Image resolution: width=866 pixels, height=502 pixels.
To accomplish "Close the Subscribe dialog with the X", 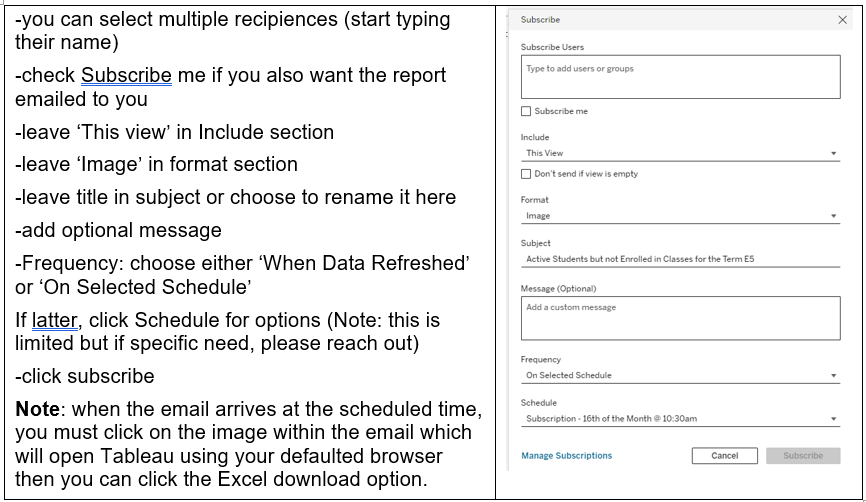I will pyautogui.click(x=841, y=19).
